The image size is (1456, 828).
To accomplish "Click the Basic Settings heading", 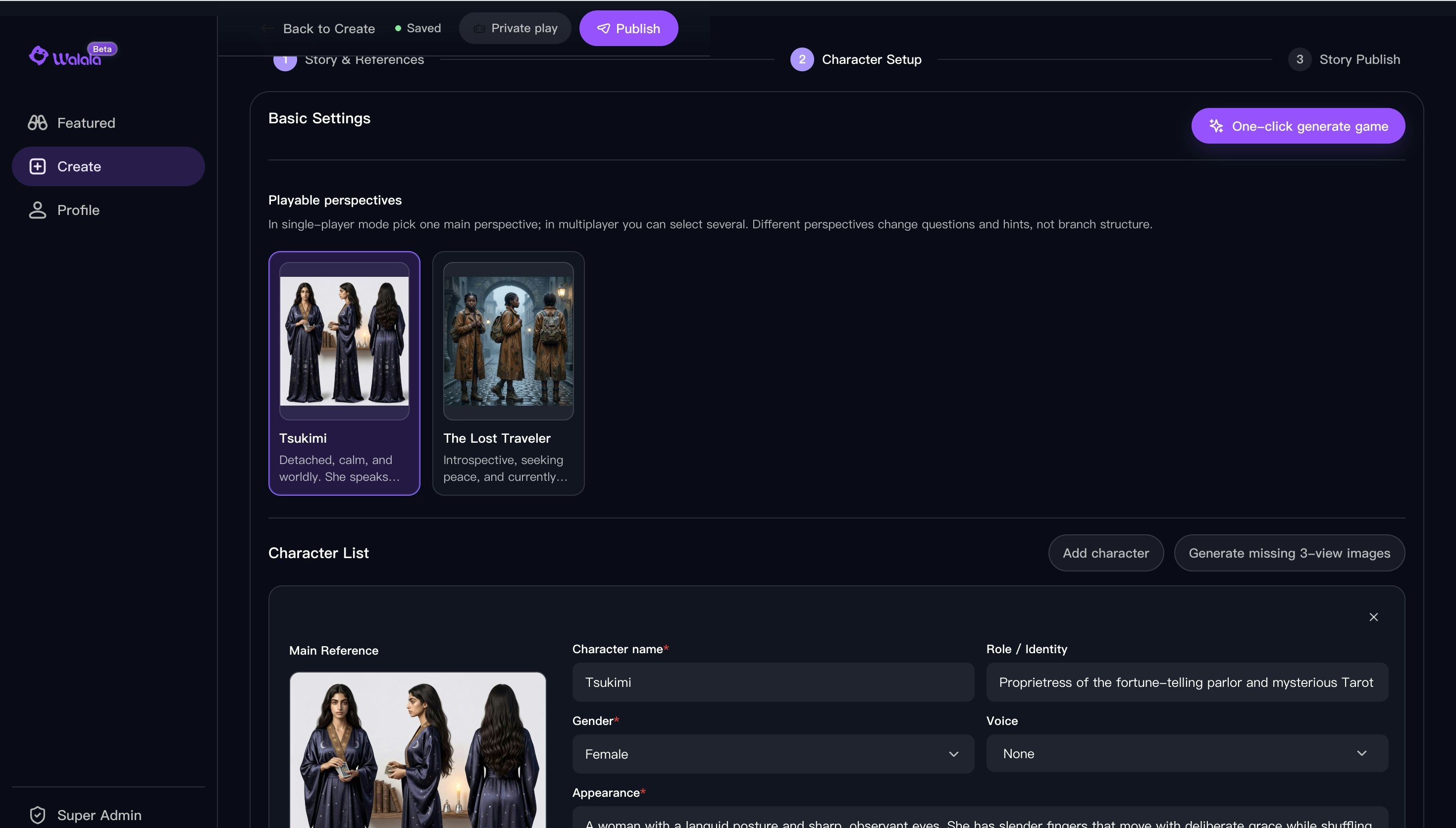I will [x=319, y=118].
